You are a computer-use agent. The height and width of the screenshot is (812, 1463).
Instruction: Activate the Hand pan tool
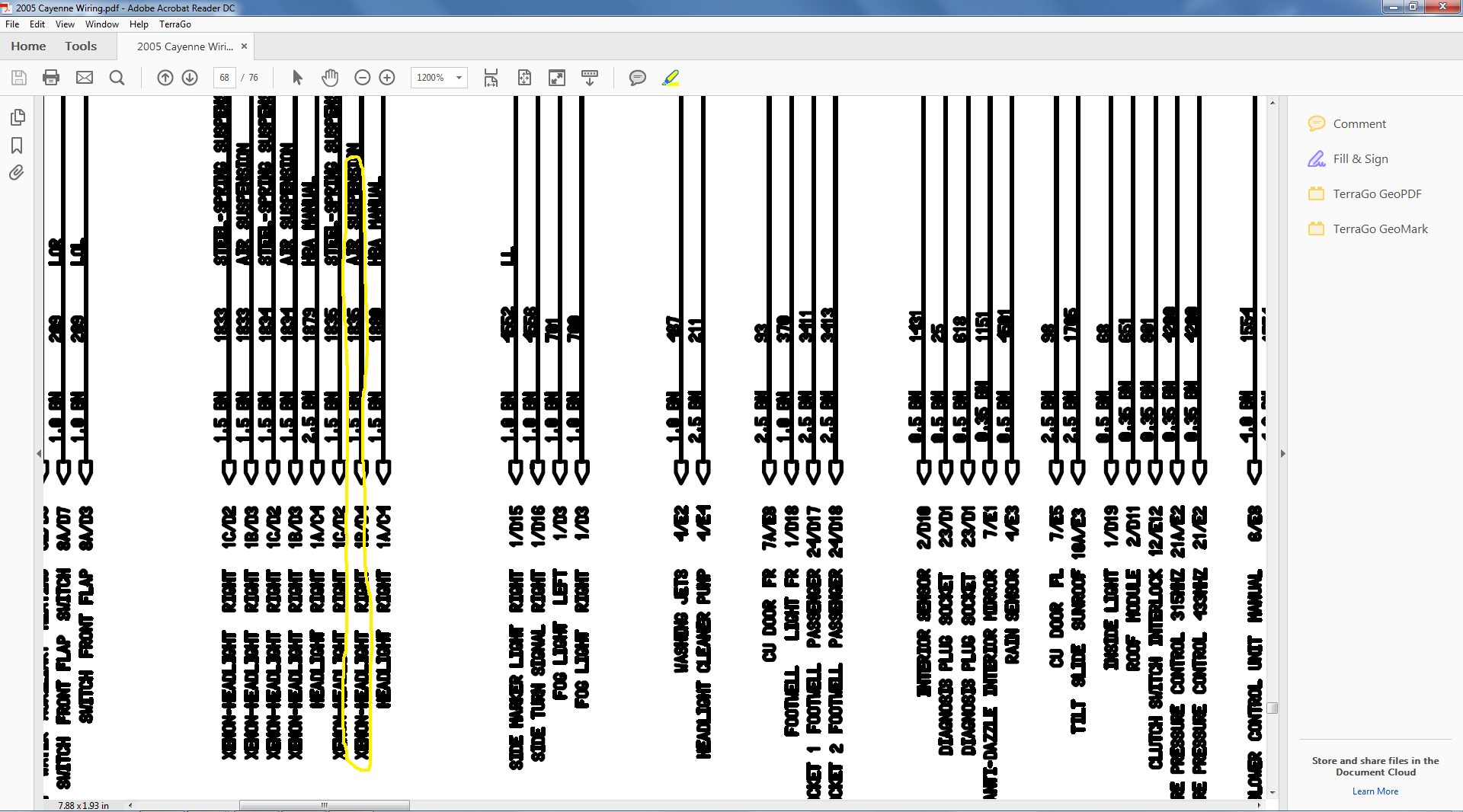click(x=330, y=78)
